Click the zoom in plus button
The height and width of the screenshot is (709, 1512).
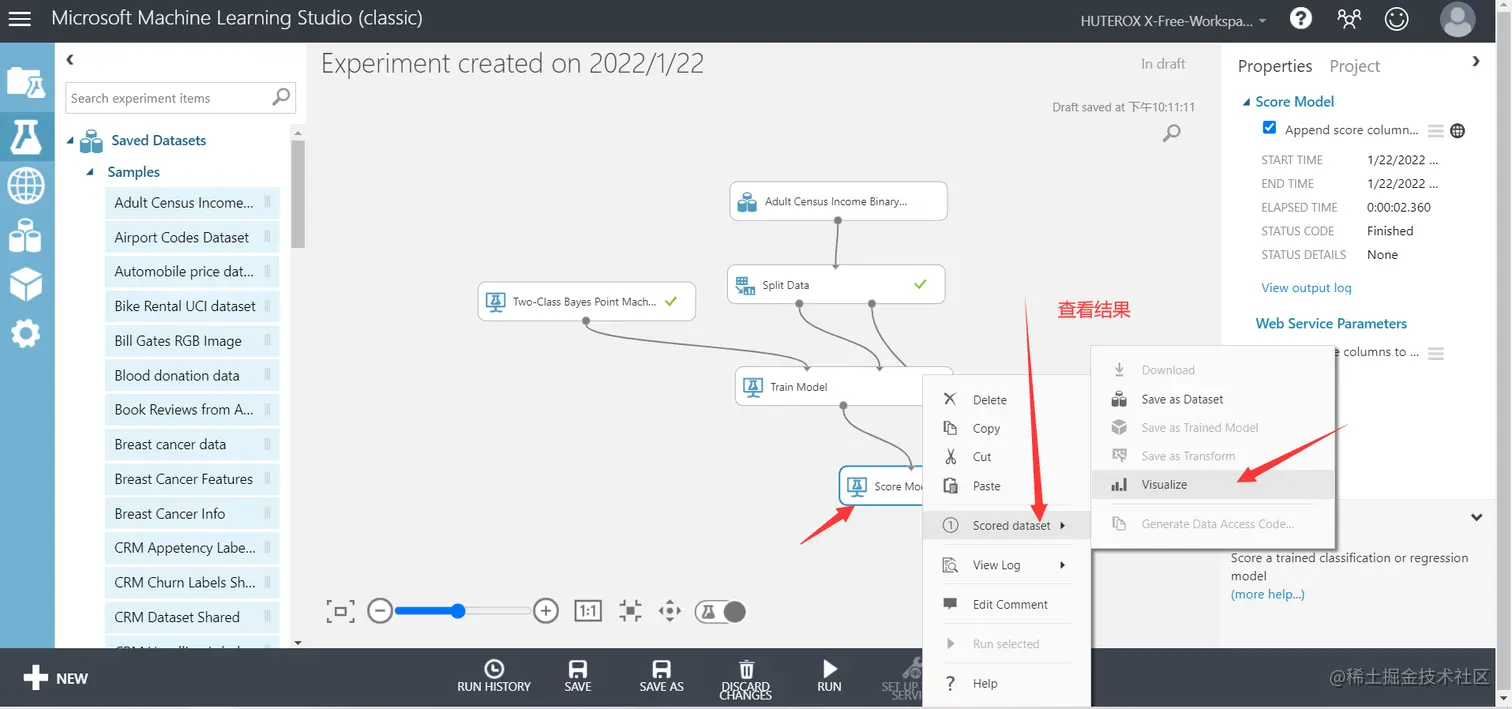(545, 611)
